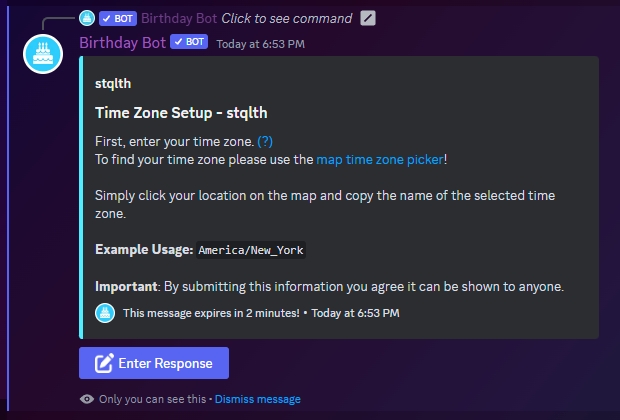
Task: Click the pencil icon on Enter Response button
Action: pyautogui.click(x=103, y=363)
